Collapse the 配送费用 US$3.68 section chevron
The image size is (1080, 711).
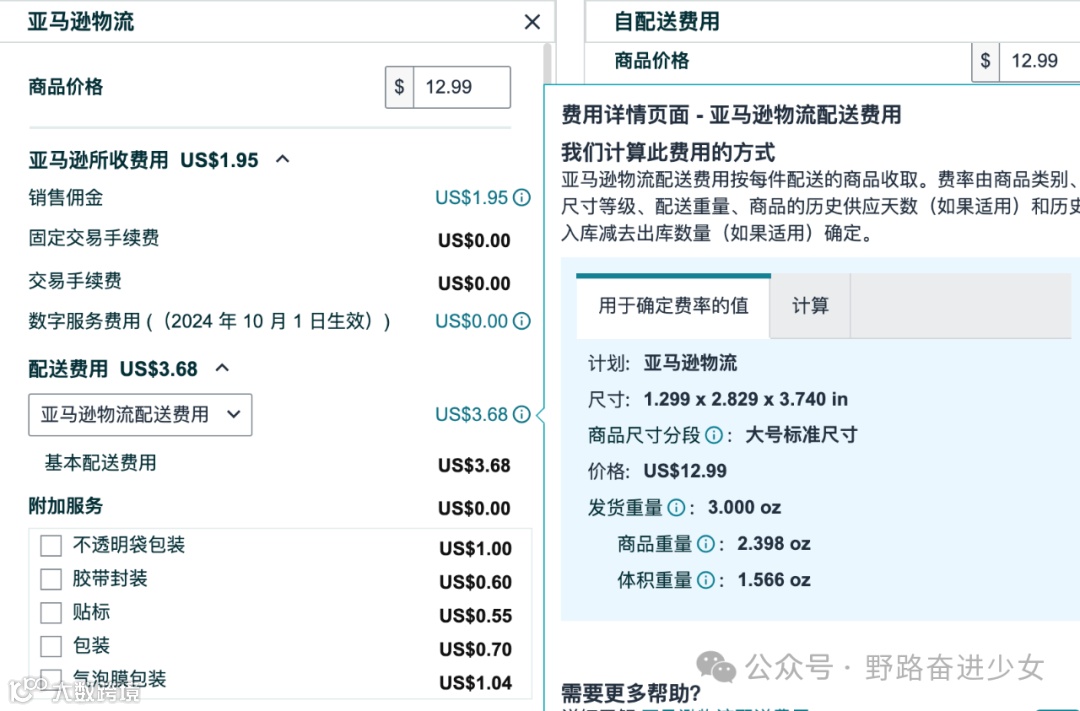222,368
